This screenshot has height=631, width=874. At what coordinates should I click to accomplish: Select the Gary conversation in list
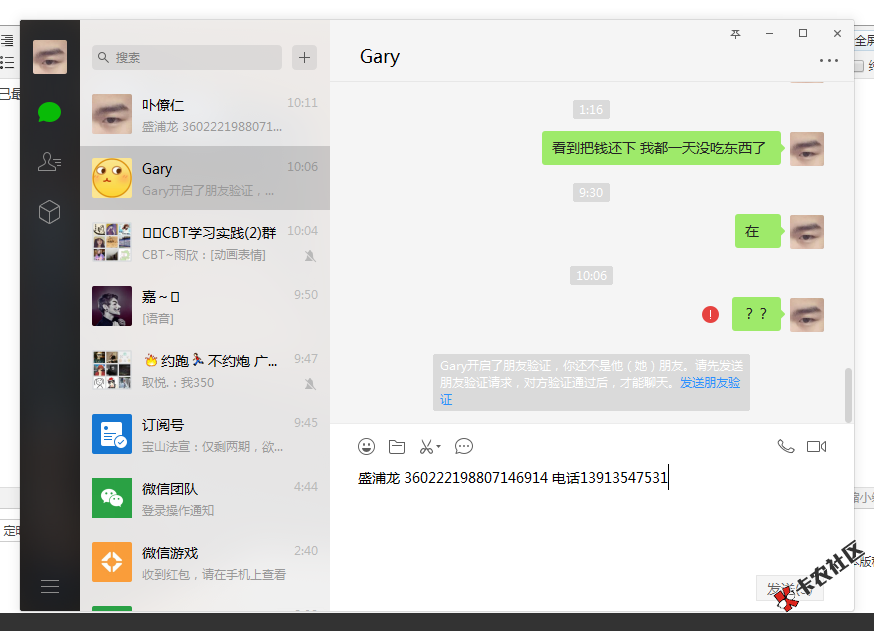[x=205, y=178]
